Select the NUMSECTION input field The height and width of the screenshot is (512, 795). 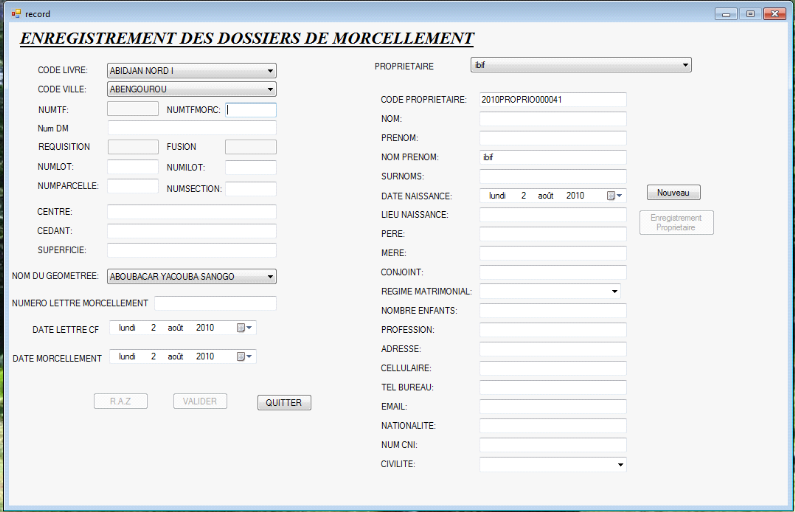click(251, 189)
